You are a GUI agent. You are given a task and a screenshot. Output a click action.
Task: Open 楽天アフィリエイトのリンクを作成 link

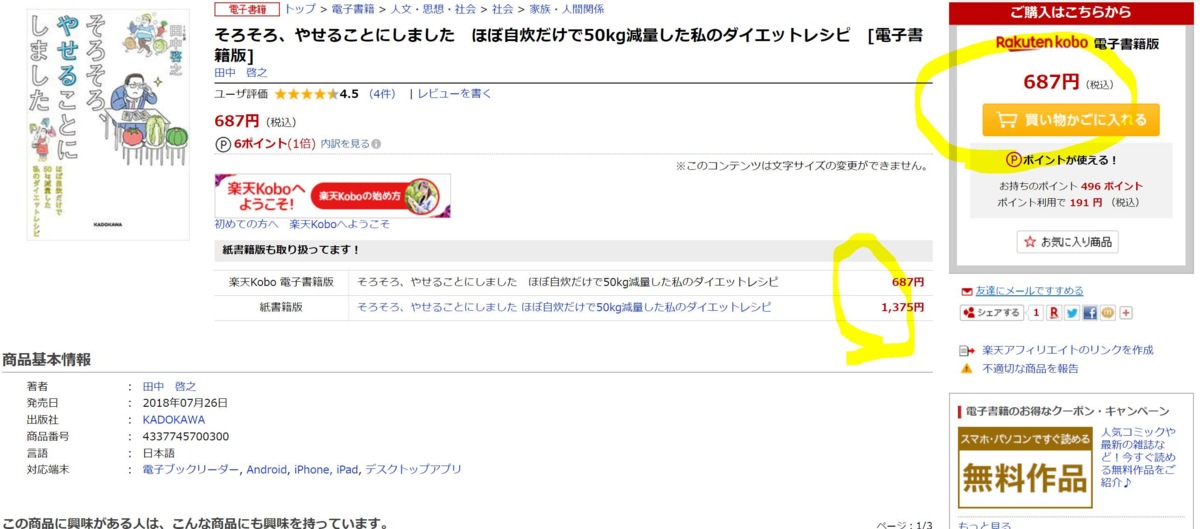point(1068,350)
